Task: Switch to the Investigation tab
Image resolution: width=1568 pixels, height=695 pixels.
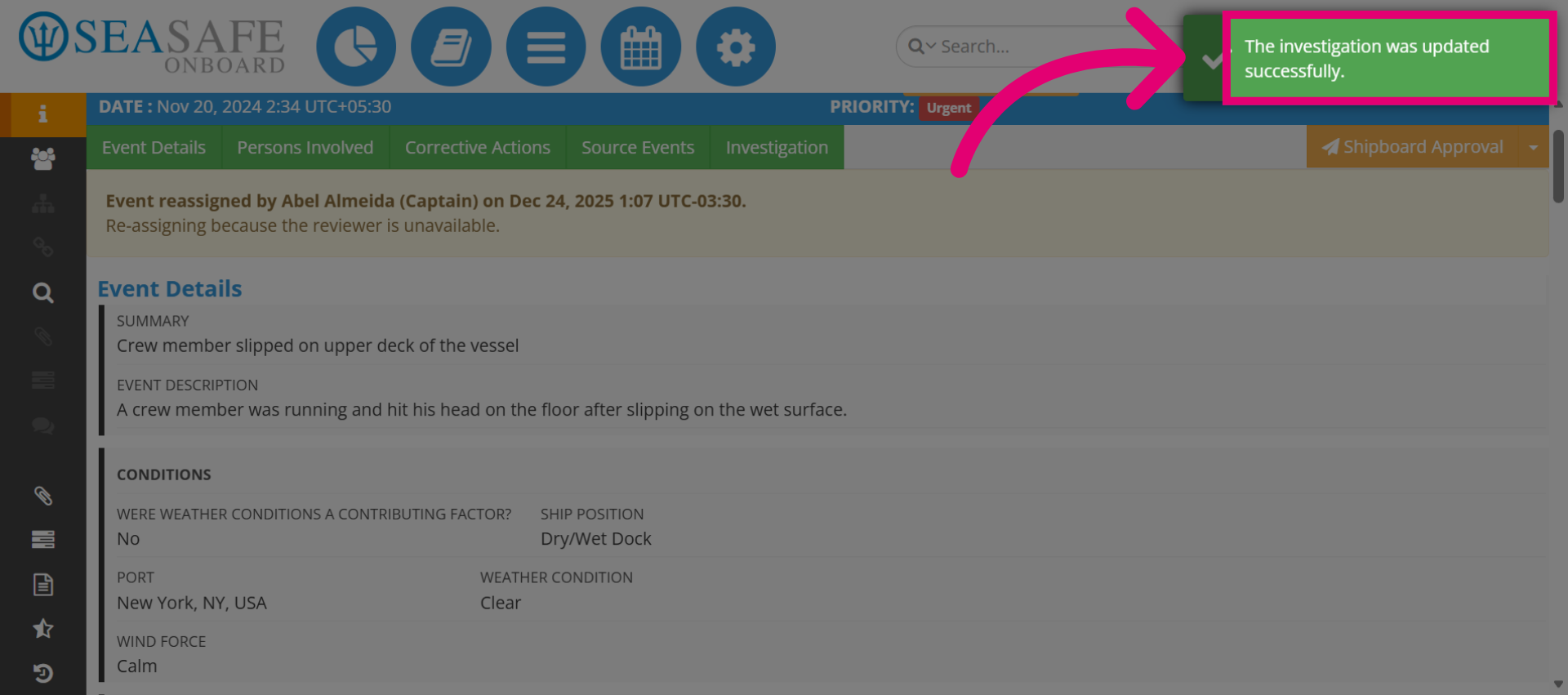Action: [777, 147]
